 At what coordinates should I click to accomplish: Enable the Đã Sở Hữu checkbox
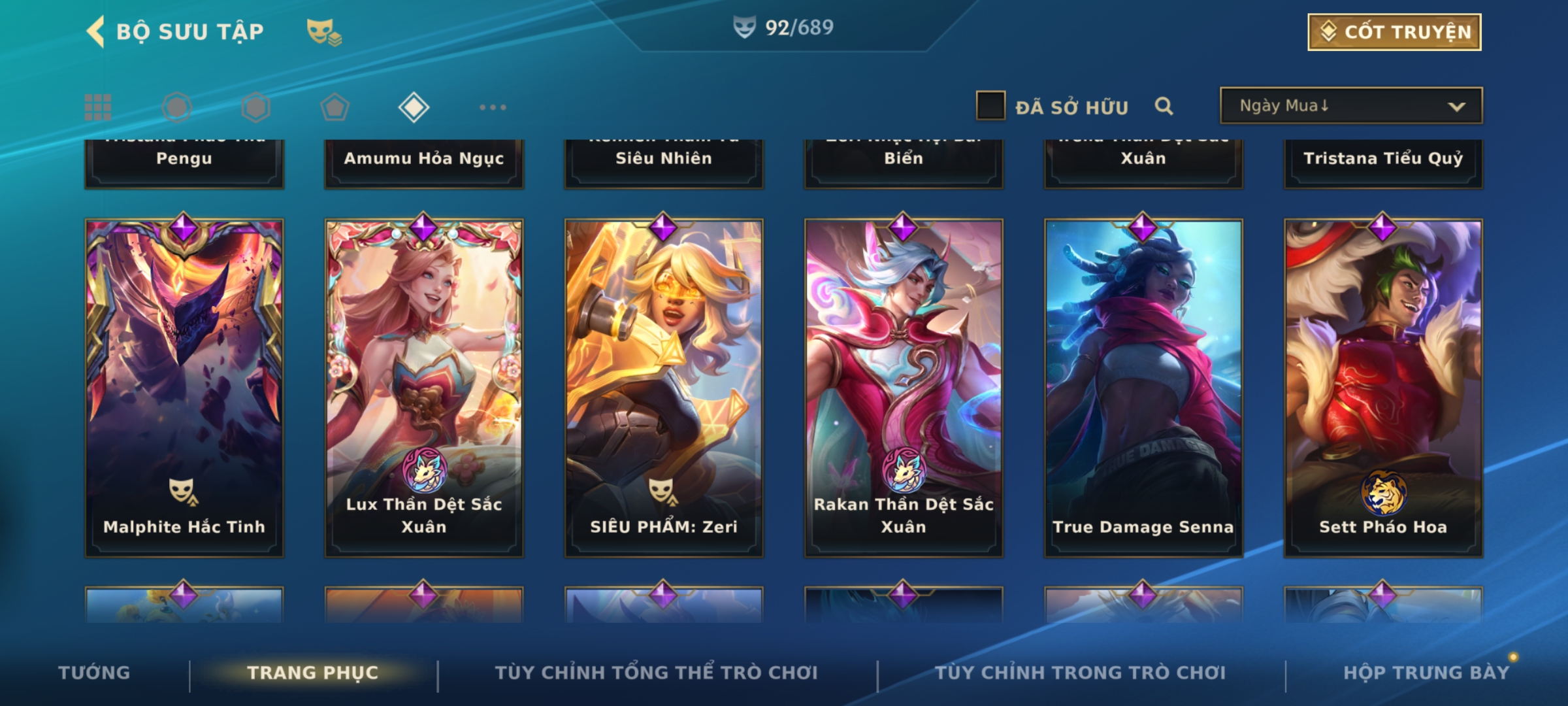(990, 106)
